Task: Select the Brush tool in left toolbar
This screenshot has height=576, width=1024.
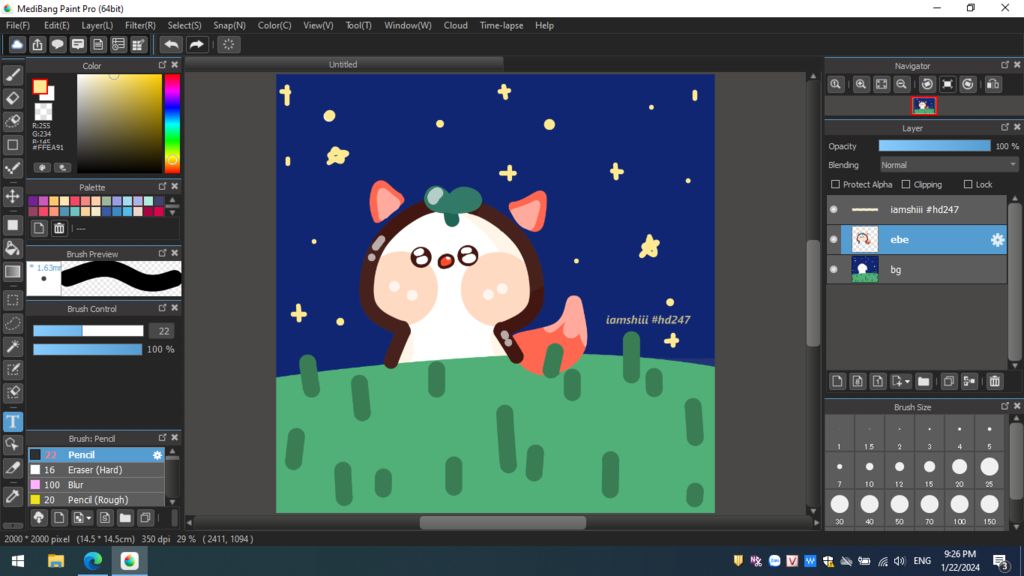Action: click(13, 75)
